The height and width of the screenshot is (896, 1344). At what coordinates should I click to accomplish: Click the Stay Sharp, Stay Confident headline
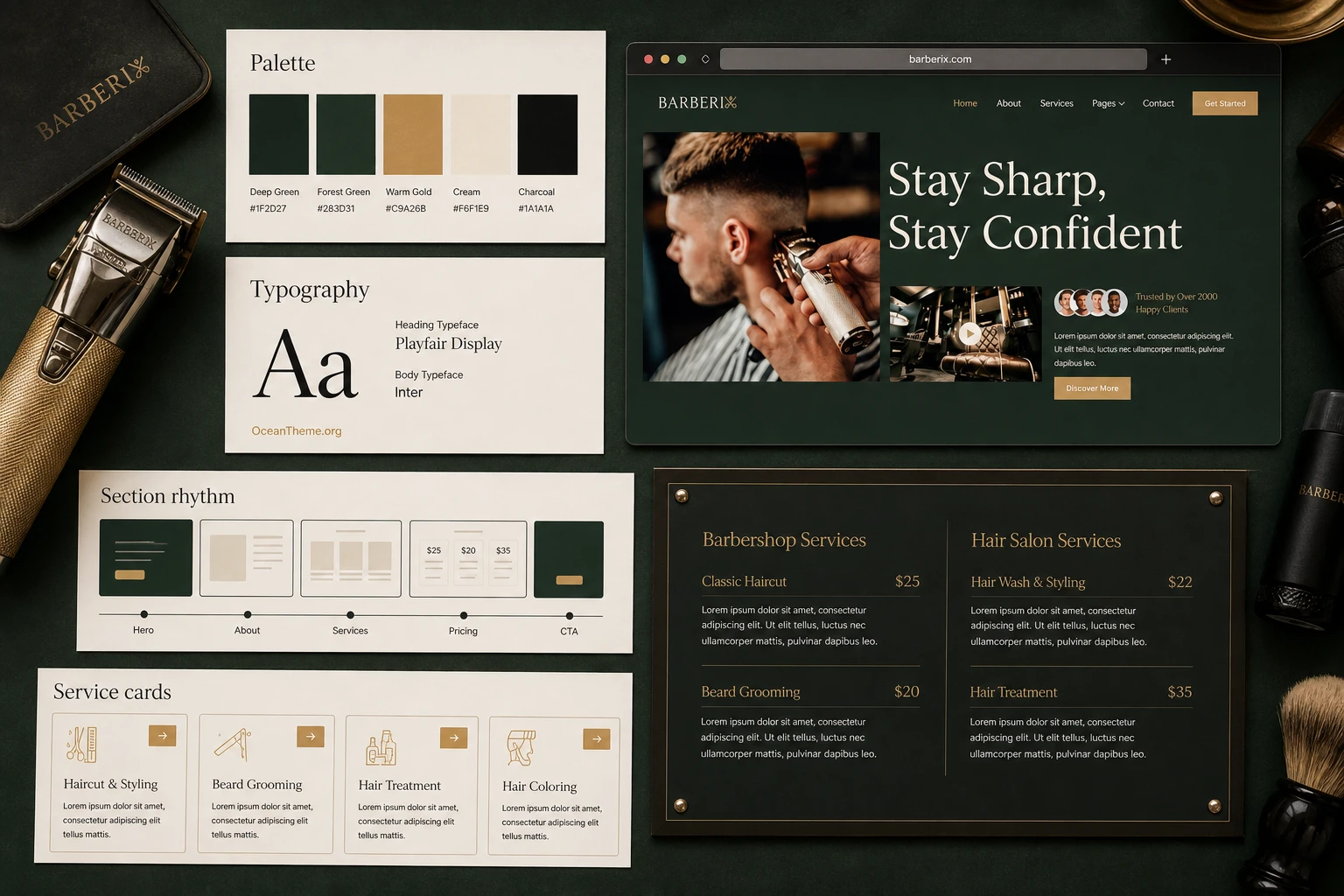point(1035,206)
